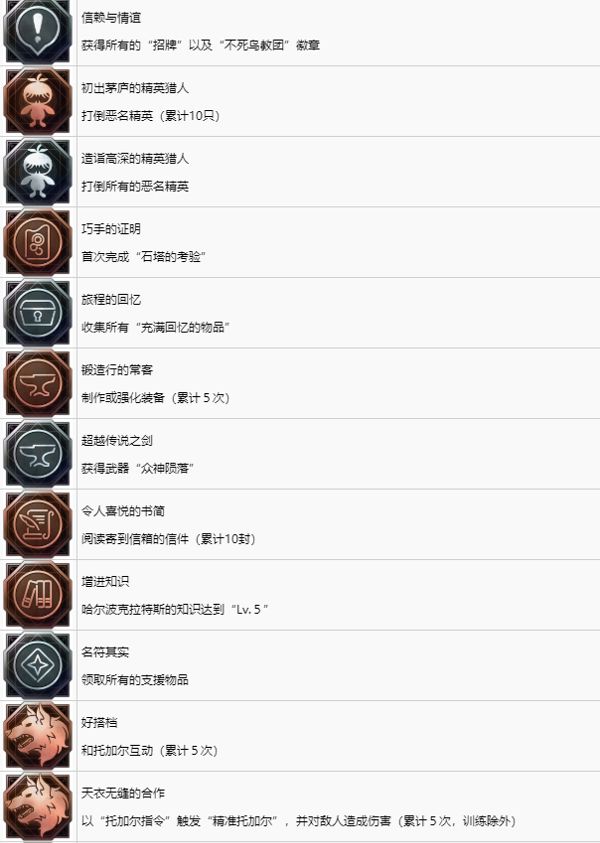Click the exclamation mark trophy icon
This screenshot has width=600, height=843.
(38, 31)
